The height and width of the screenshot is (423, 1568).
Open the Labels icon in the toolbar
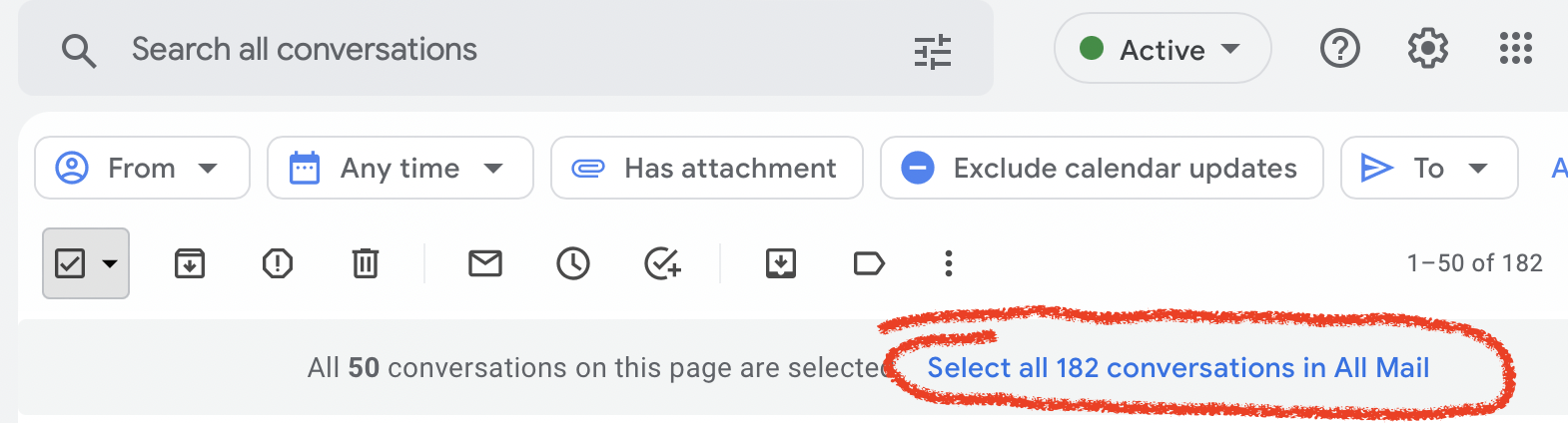tap(869, 263)
